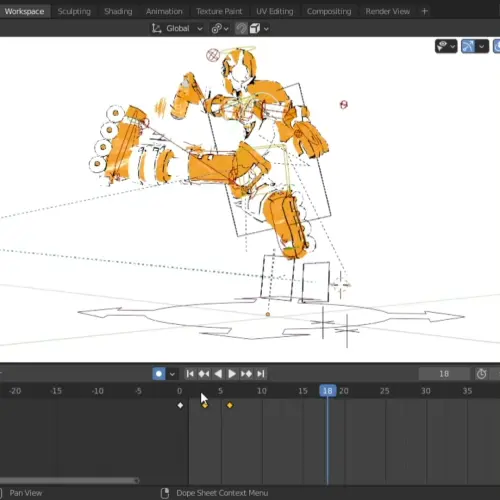The width and height of the screenshot is (500, 500).
Task: Jump to the start frame
Action: tap(190, 374)
